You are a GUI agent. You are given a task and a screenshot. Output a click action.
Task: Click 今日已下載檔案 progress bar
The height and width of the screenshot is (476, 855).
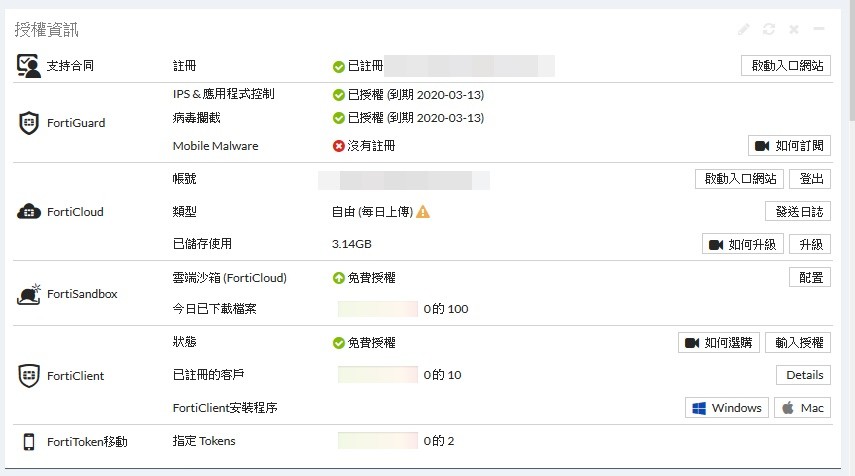pos(377,309)
